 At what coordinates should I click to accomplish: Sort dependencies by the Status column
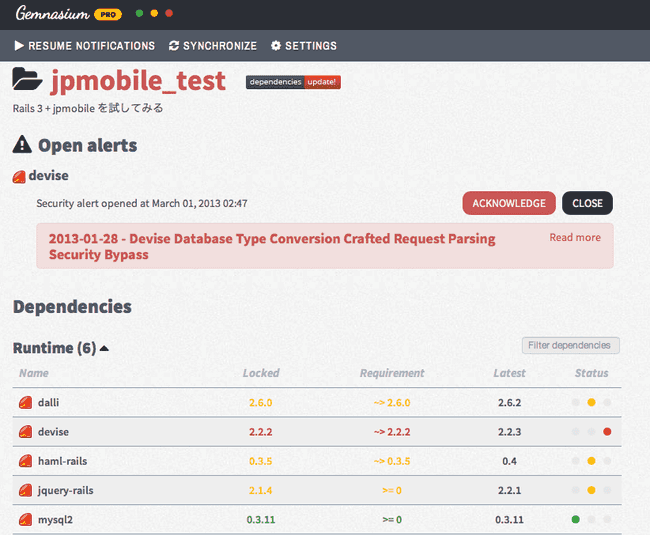[x=591, y=373]
